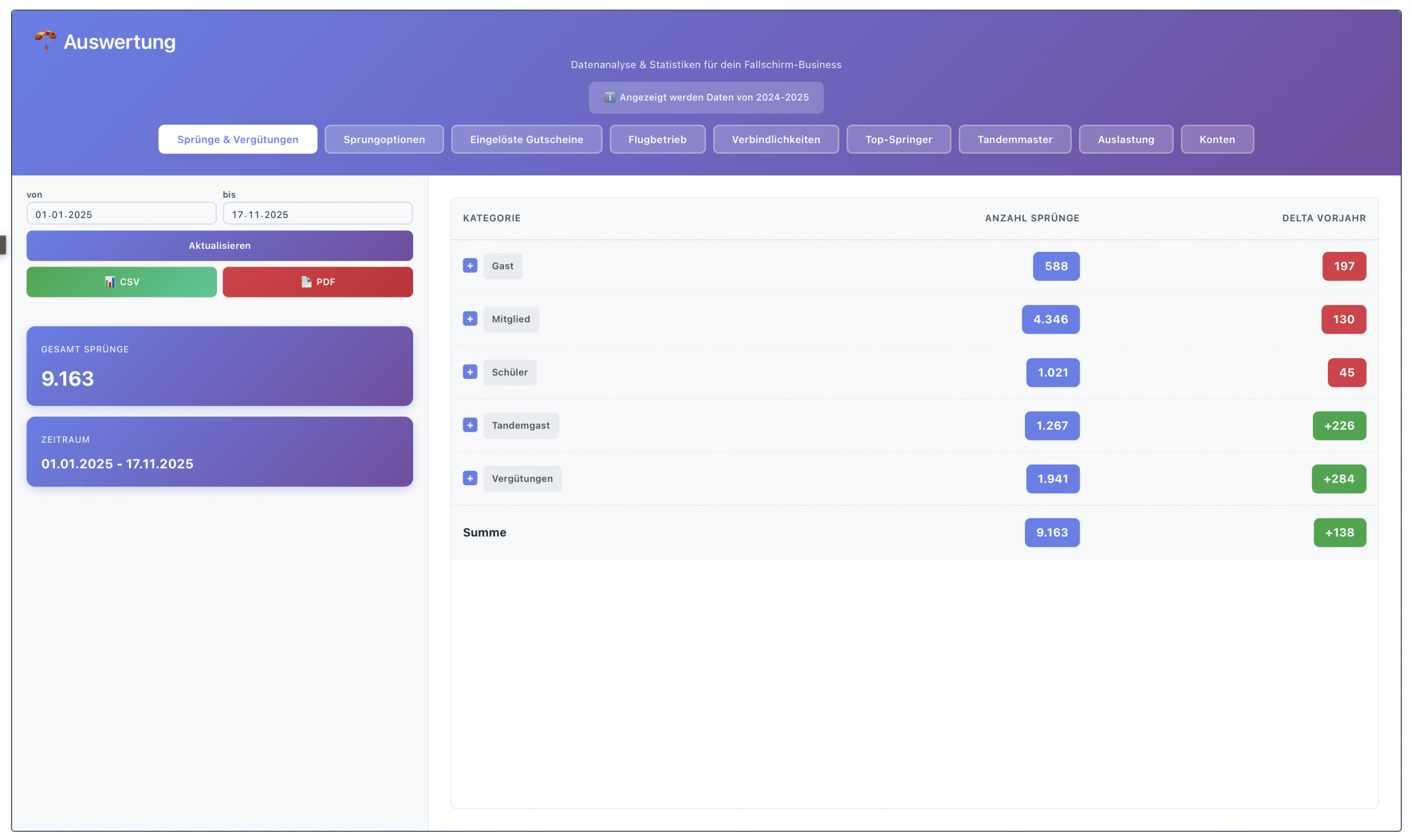
Task: Click the parachute logo icon next to Auswertung
Action: click(x=45, y=41)
